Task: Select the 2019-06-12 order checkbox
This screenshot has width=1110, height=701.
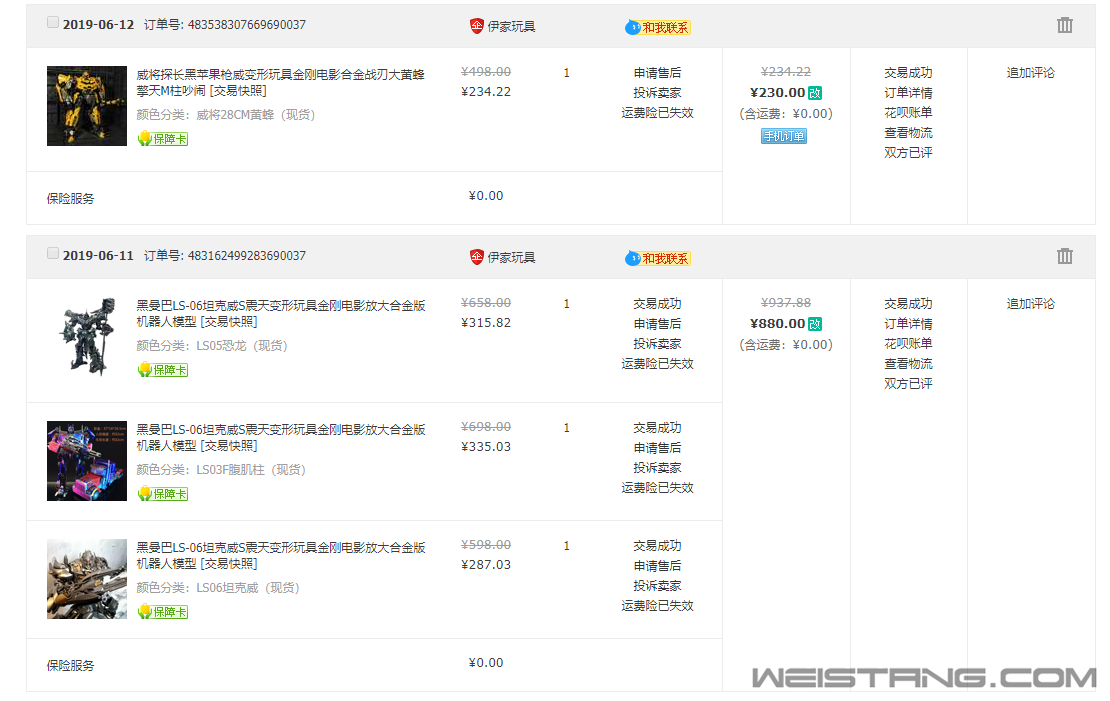Action: point(53,22)
